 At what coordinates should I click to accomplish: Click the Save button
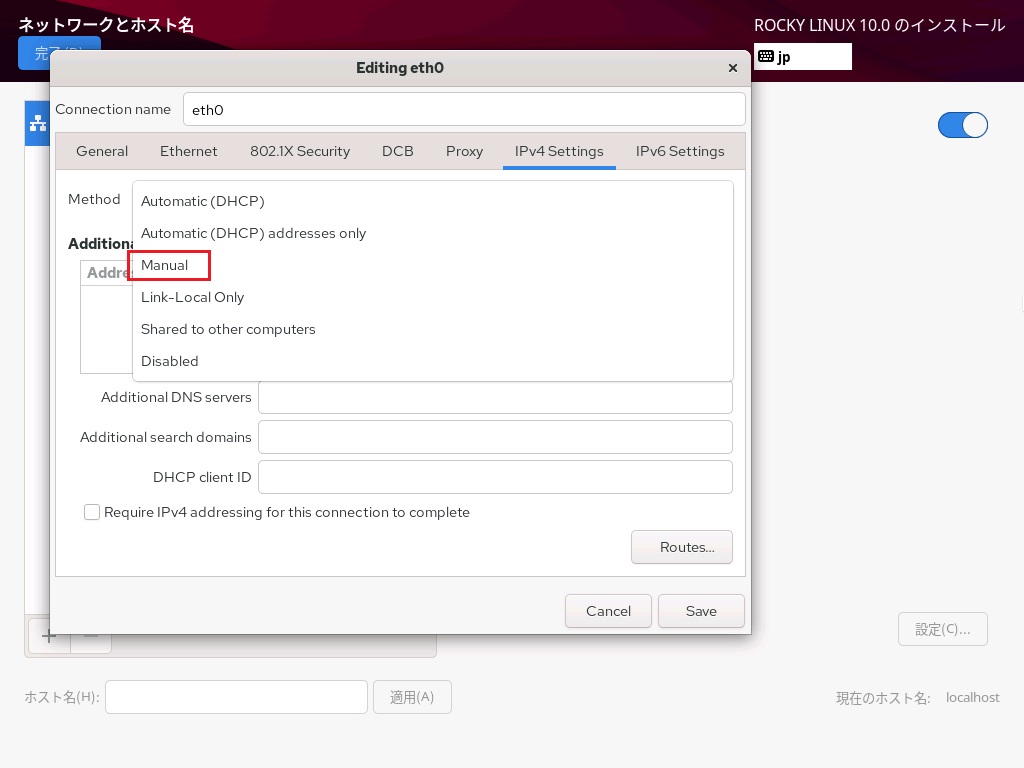click(x=700, y=611)
